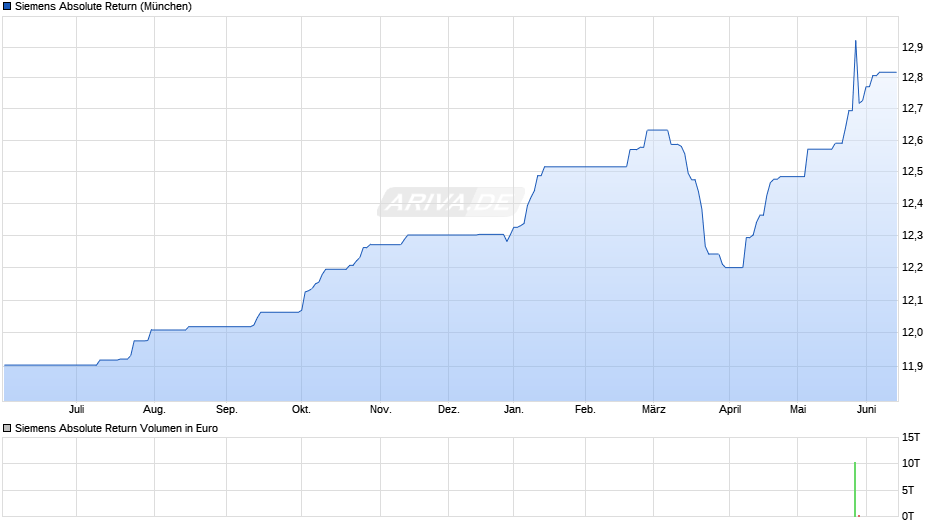Select the 'Mai' month label on the axis

click(x=798, y=410)
